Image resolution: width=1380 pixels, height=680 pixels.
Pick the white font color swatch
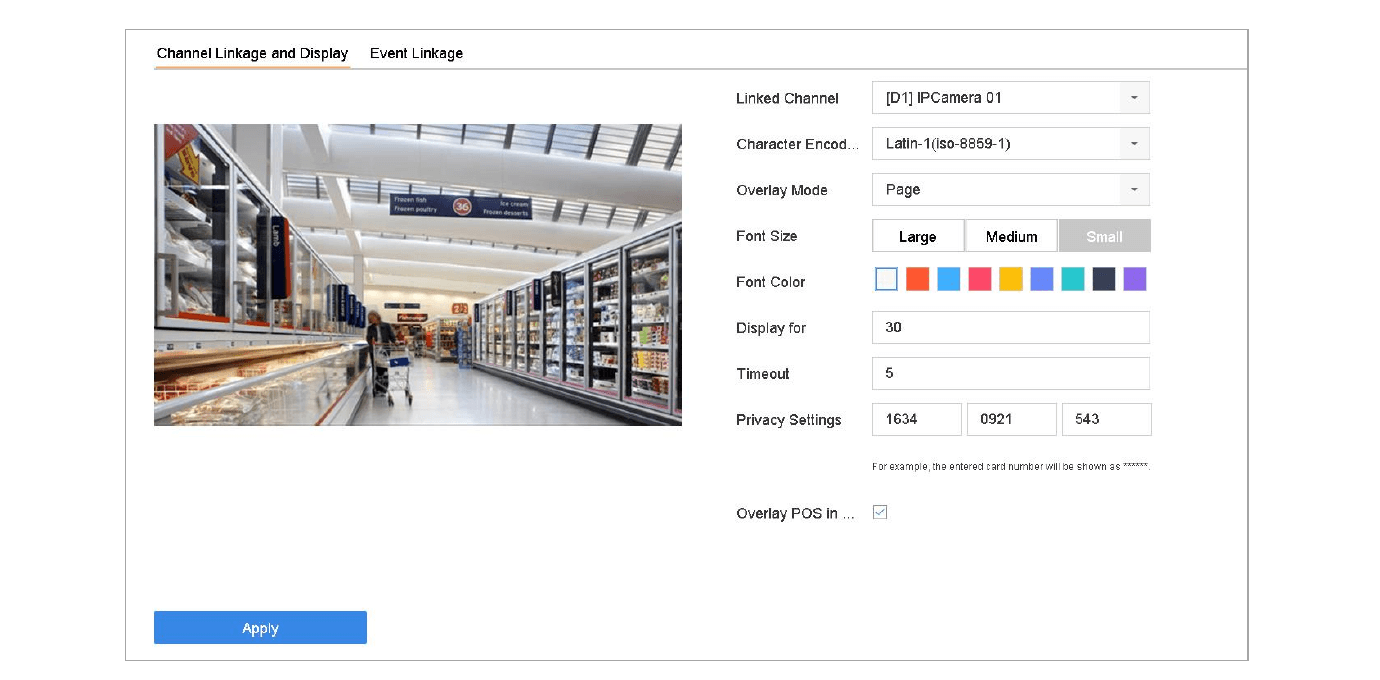coord(886,279)
